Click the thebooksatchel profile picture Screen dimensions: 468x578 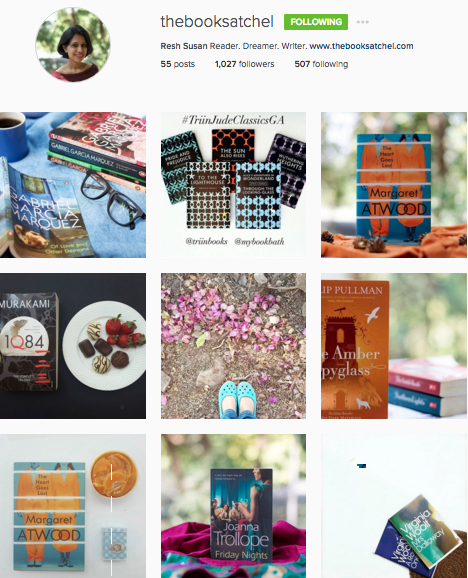73,45
